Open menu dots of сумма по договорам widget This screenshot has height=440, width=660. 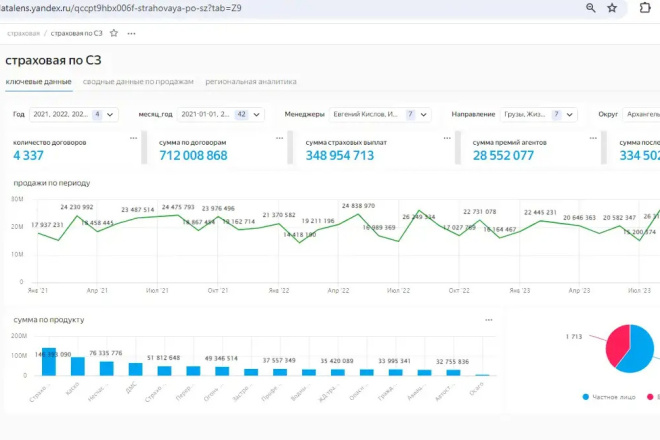coord(279,138)
